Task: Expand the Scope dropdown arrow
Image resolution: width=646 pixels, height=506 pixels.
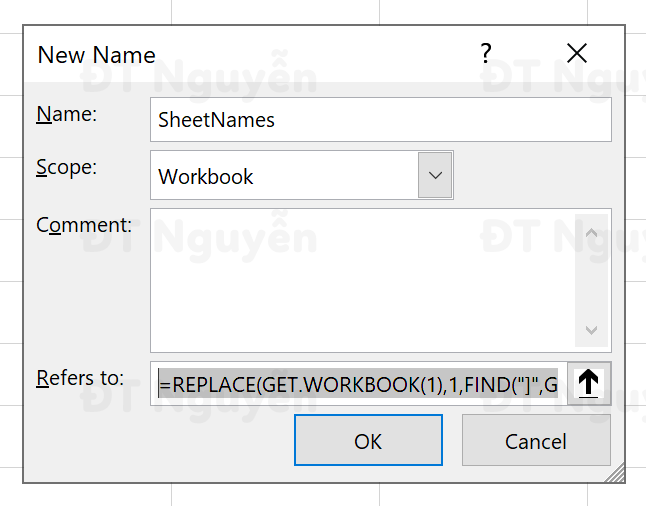Action: 435,176
